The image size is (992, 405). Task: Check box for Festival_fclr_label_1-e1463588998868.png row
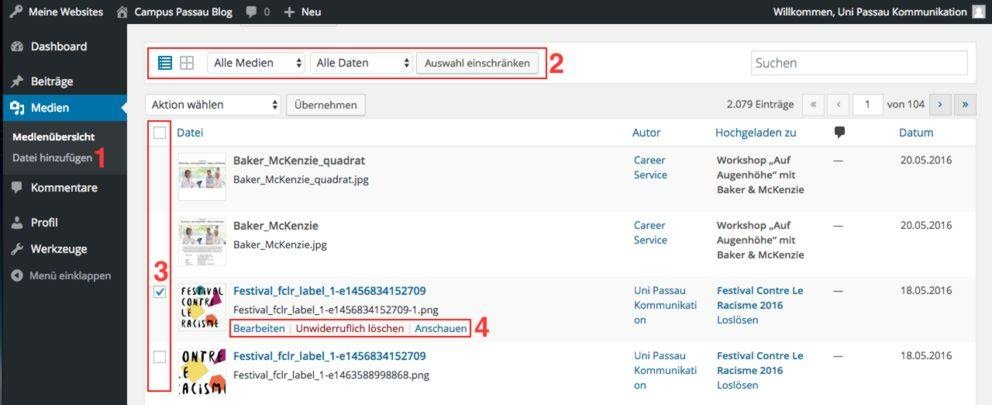160,357
